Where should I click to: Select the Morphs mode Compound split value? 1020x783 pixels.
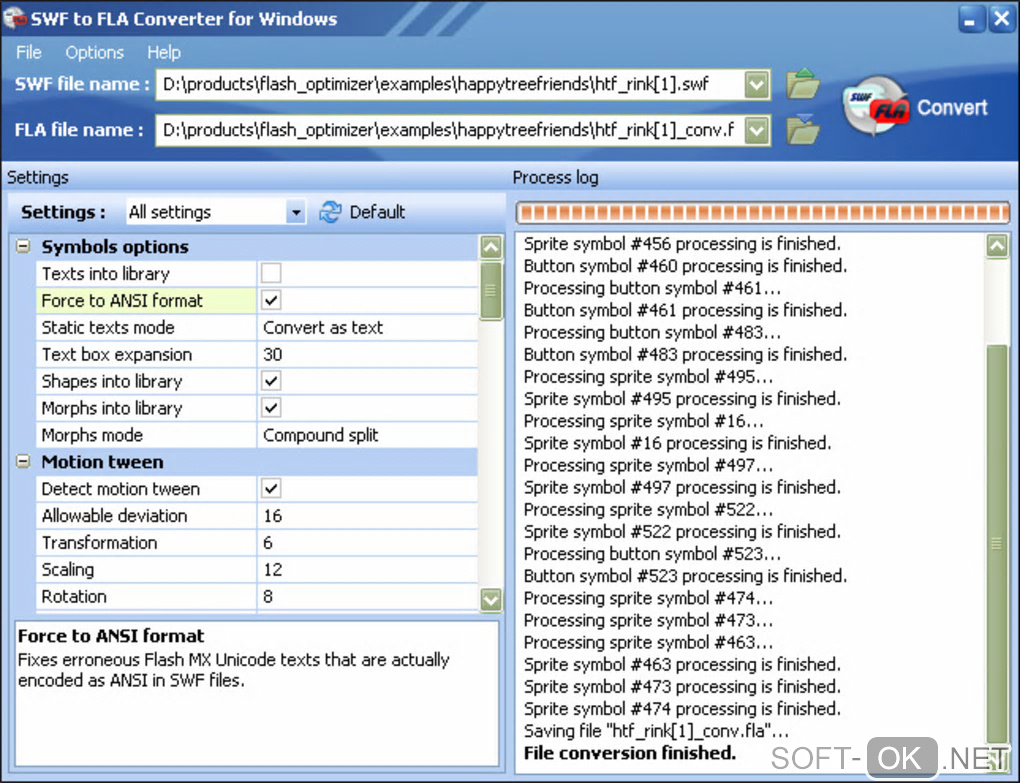tap(368, 435)
